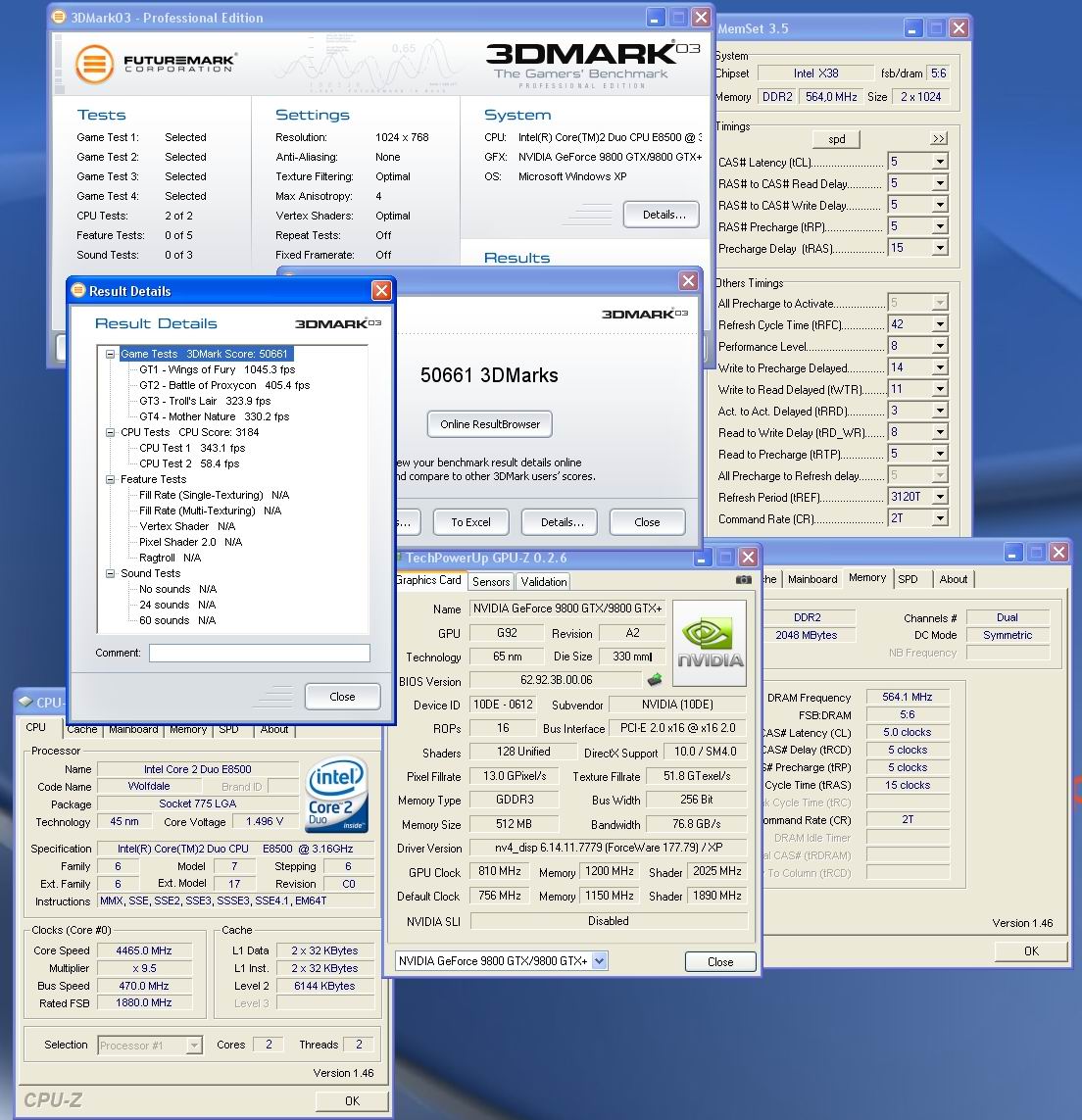
Task: Collapse the Feature Tests tree node
Action: (x=110, y=479)
